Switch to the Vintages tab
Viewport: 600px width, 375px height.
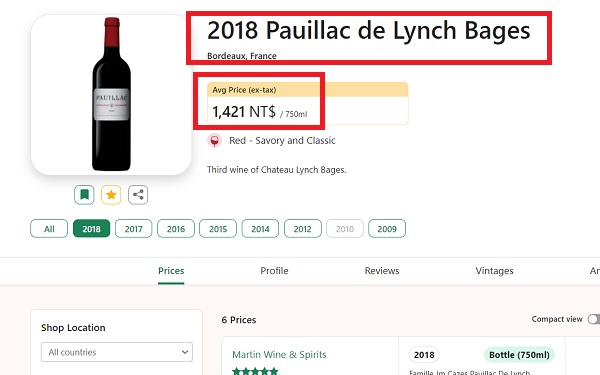494,271
